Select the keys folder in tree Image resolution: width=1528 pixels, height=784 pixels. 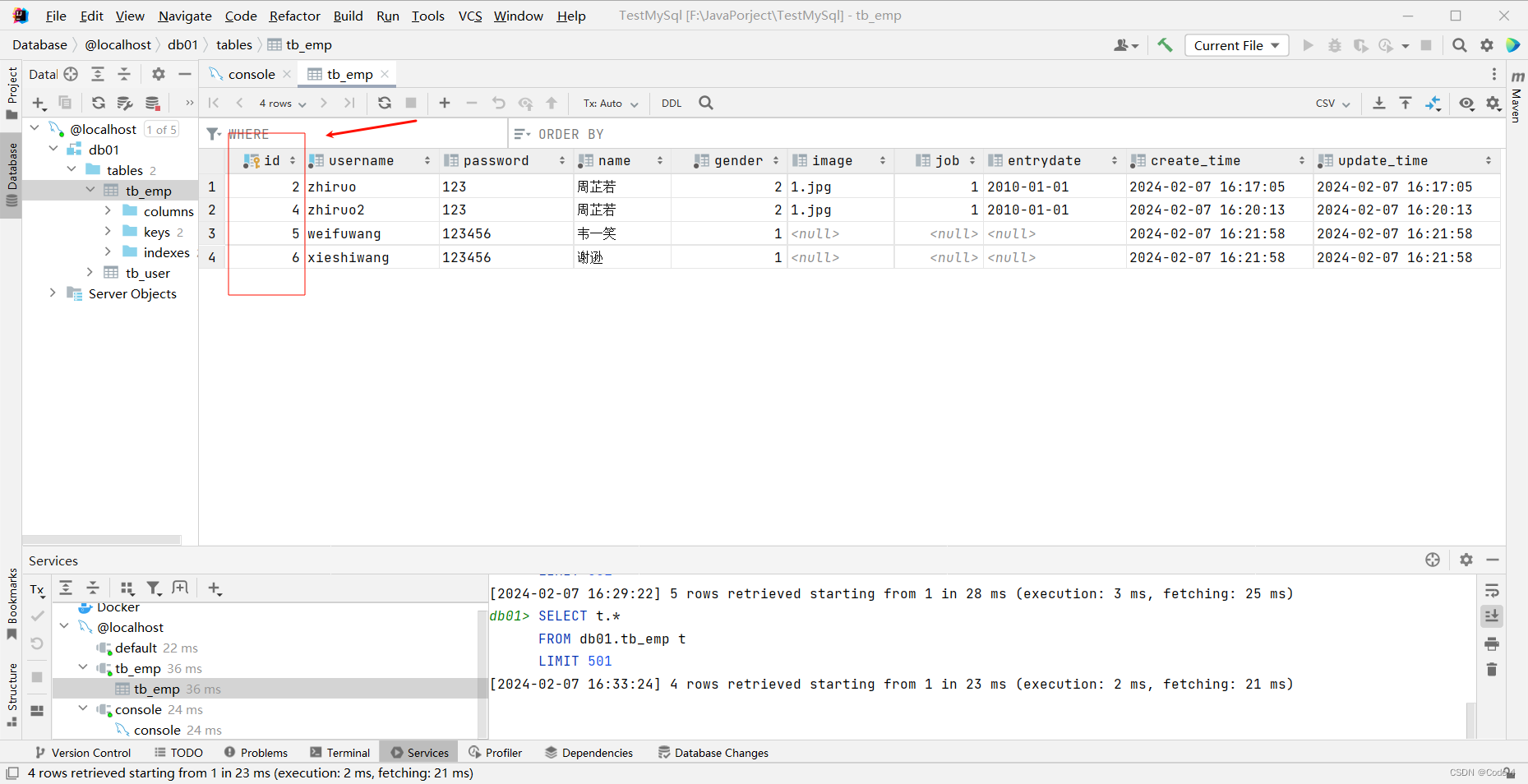[x=156, y=232]
